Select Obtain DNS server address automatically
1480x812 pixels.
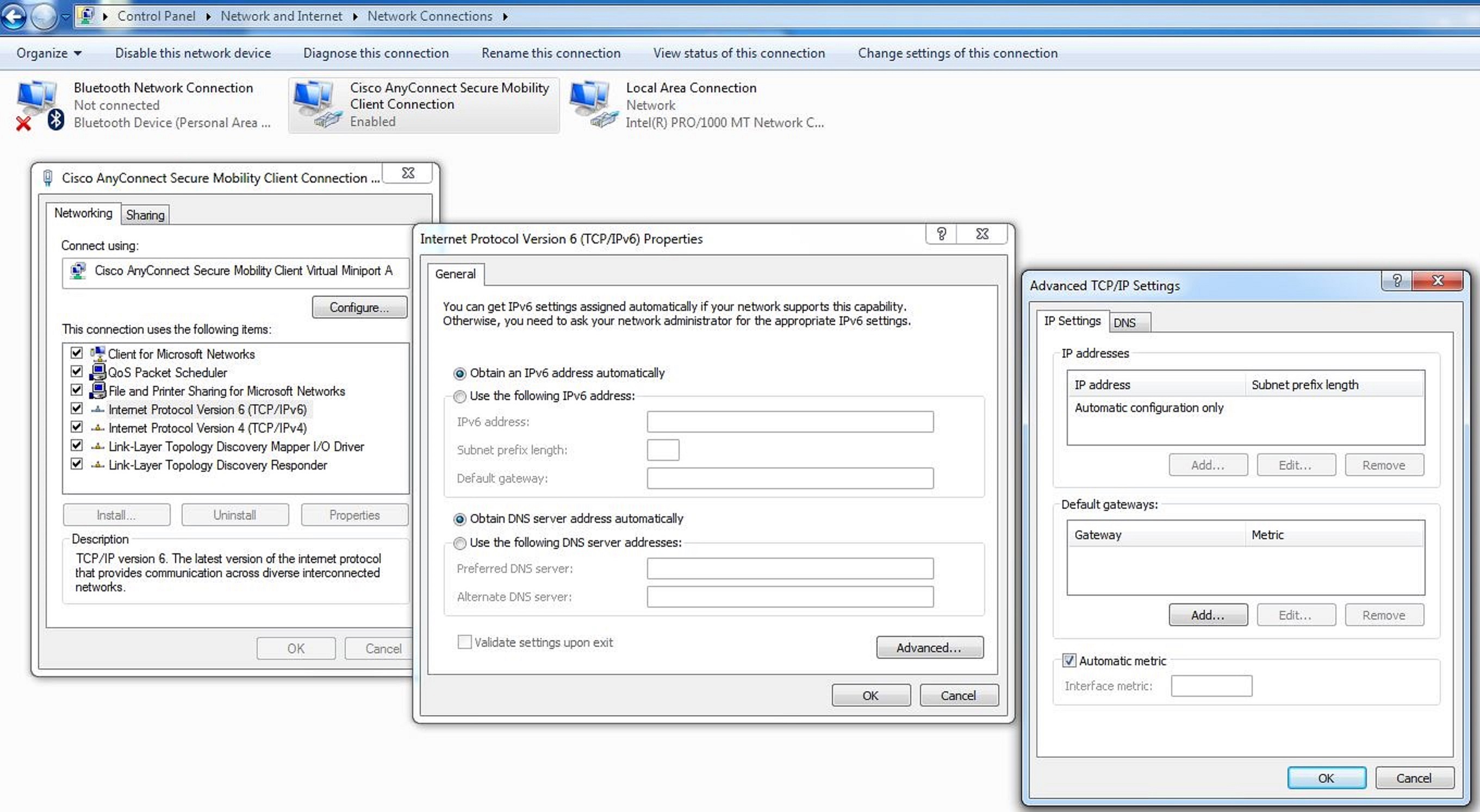(459, 519)
